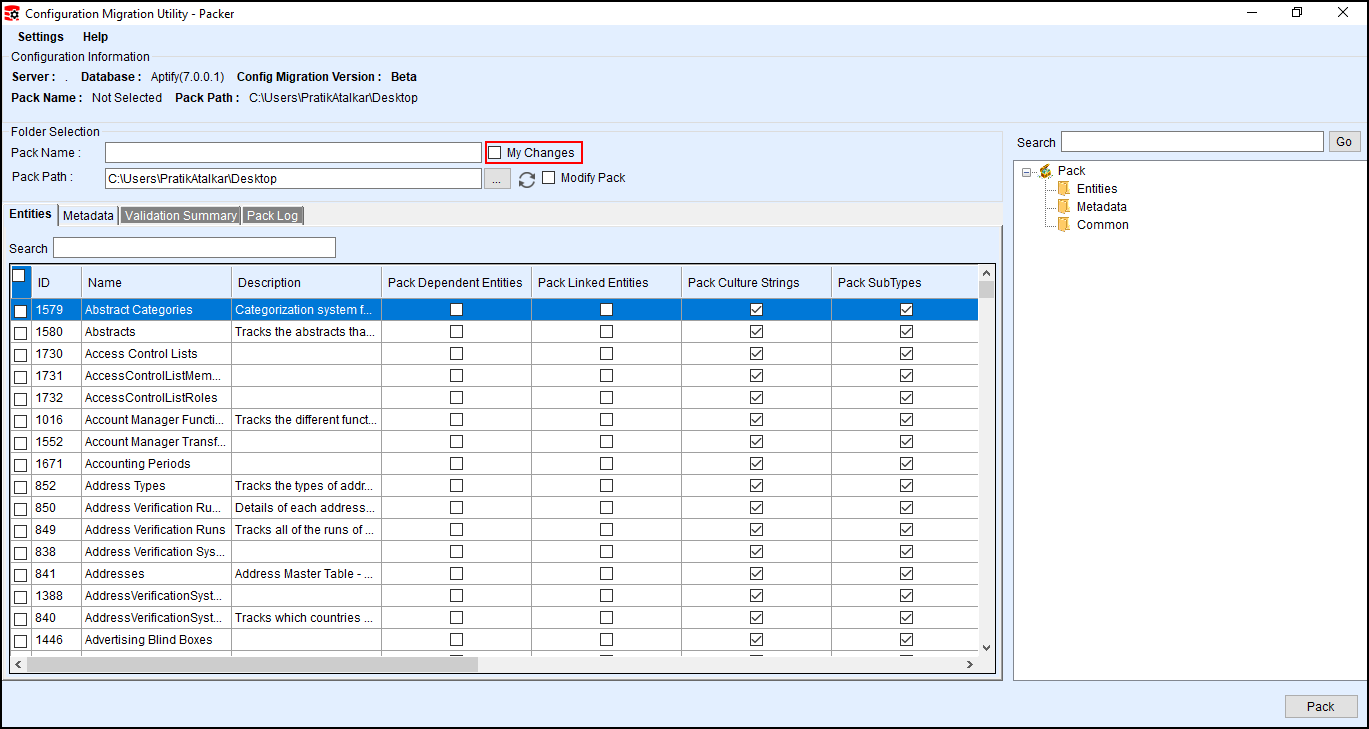Check the row checkbox for Abstracts
This screenshot has height=729, width=1369.
click(20, 332)
